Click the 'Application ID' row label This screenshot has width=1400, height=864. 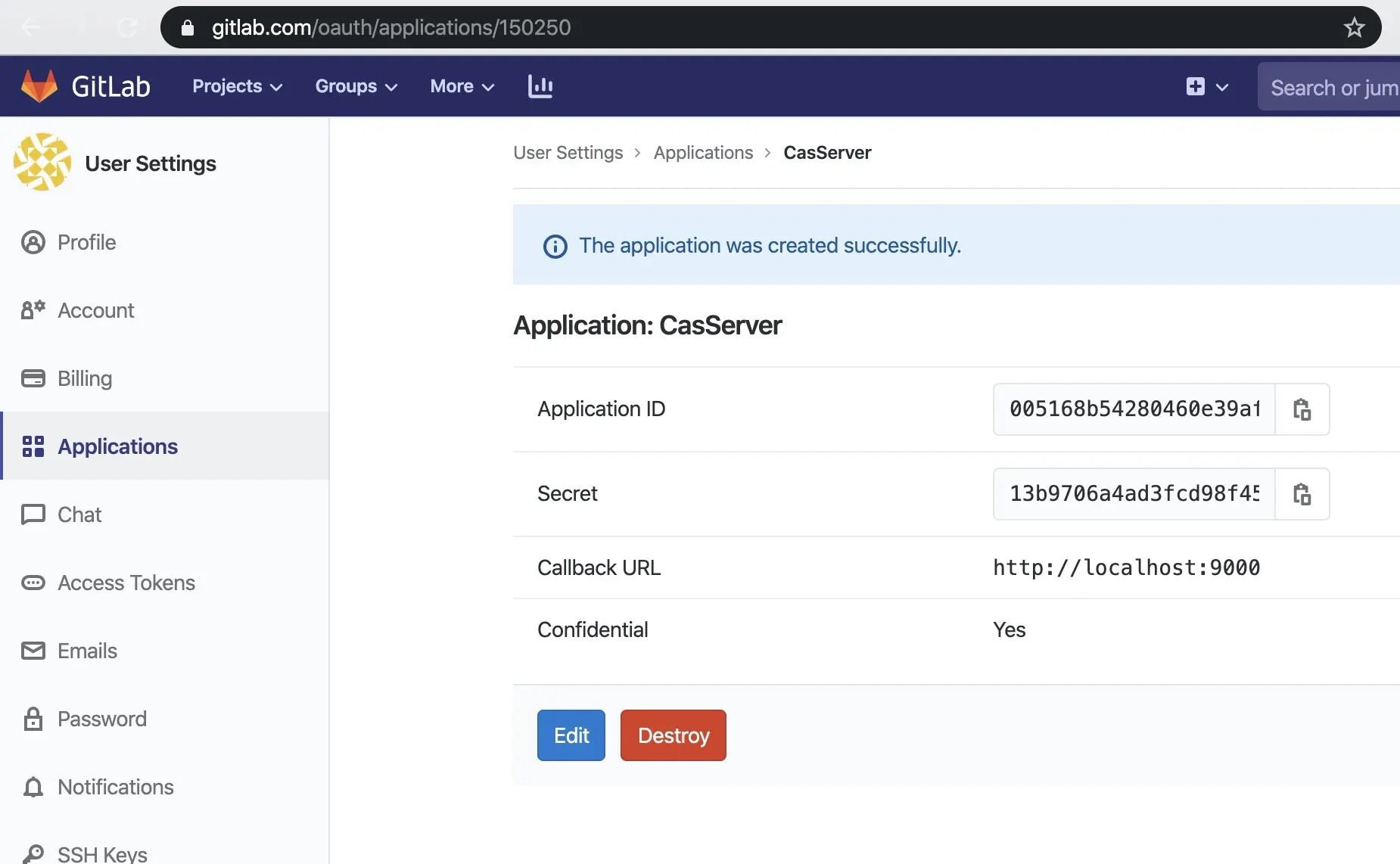tap(602, 409)
